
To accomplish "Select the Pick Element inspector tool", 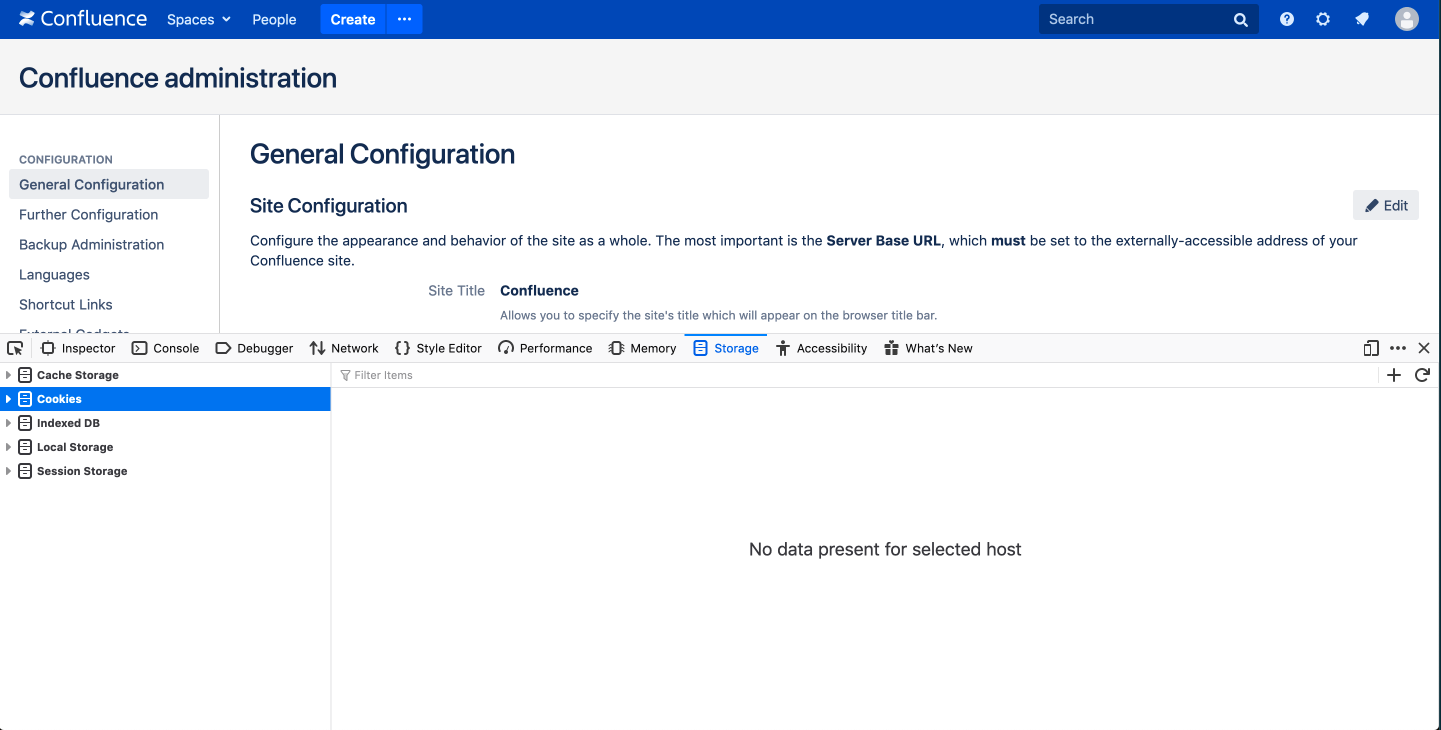I will [x=14, y=348].
